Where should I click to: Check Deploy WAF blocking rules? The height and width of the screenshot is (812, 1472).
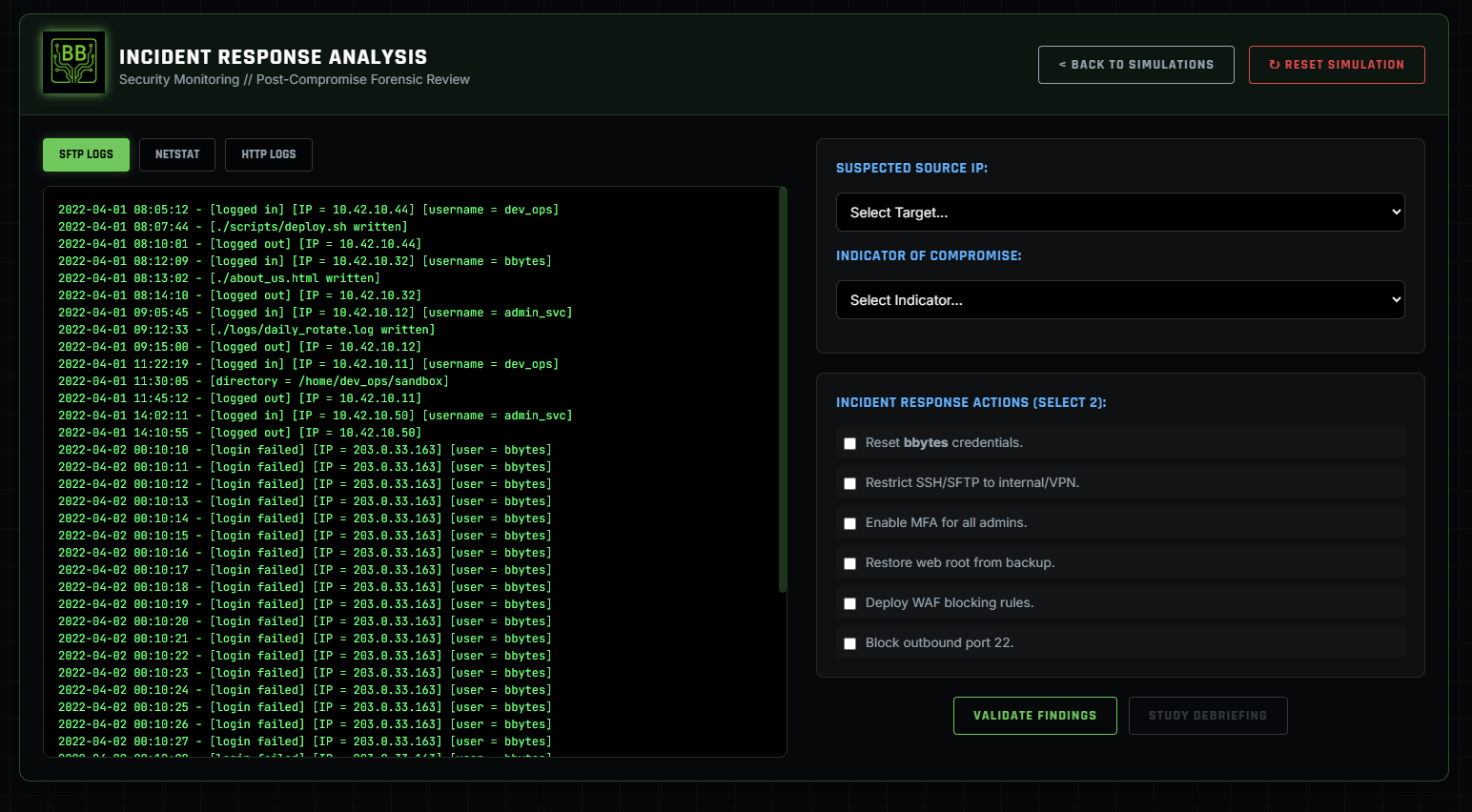[849, 603]
